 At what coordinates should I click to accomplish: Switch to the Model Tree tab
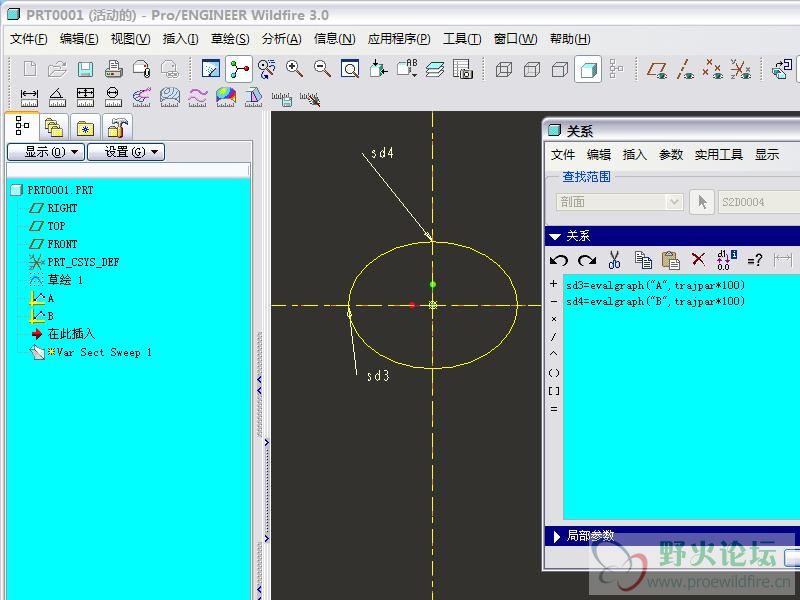coord(22,126)
